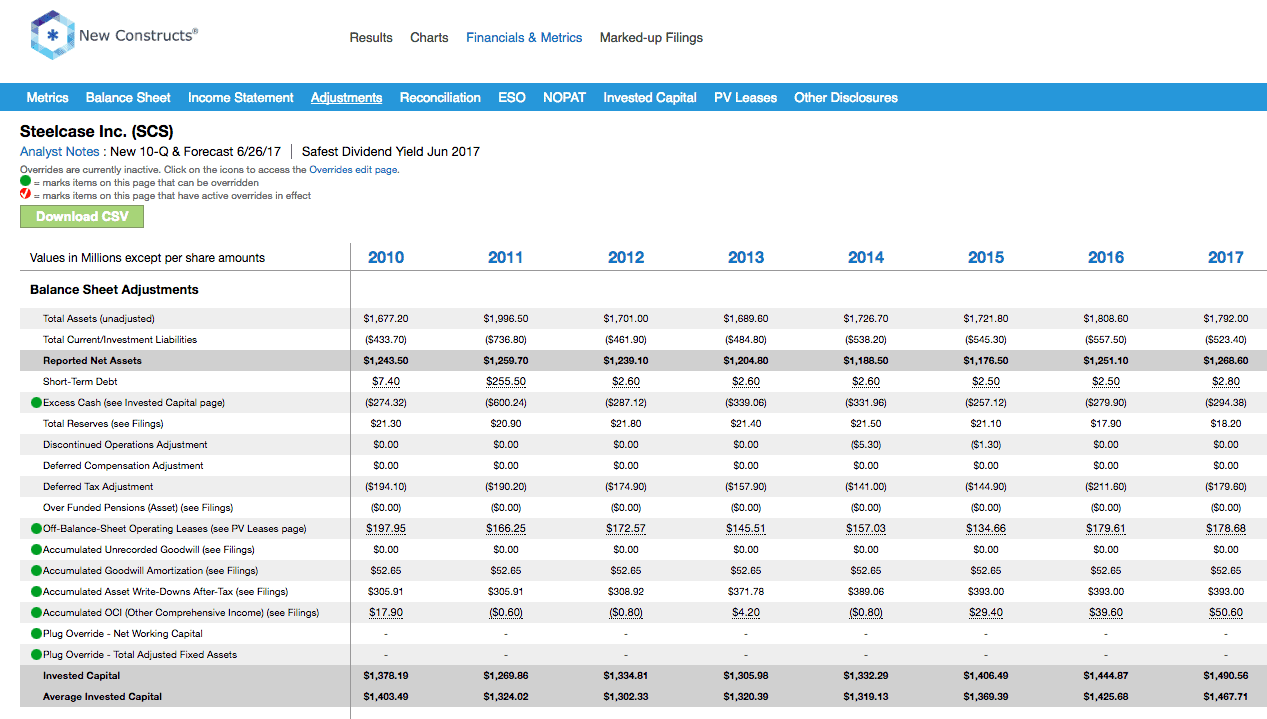Viewport: 1267px width, 719px height.
Task: Click the 2016 column year header
Action: tap(1106, 258)
